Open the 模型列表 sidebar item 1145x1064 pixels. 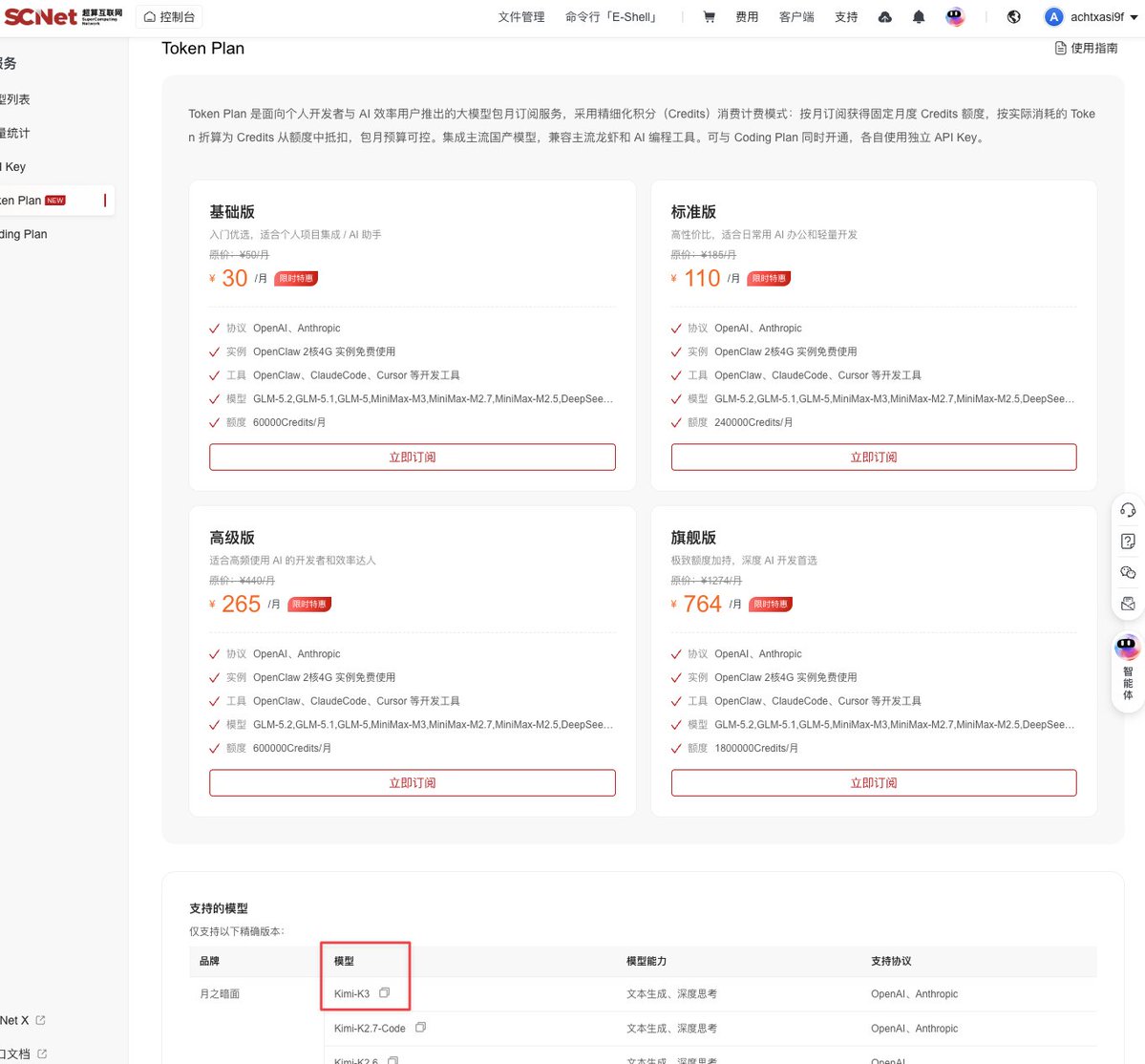pos(14,99)
